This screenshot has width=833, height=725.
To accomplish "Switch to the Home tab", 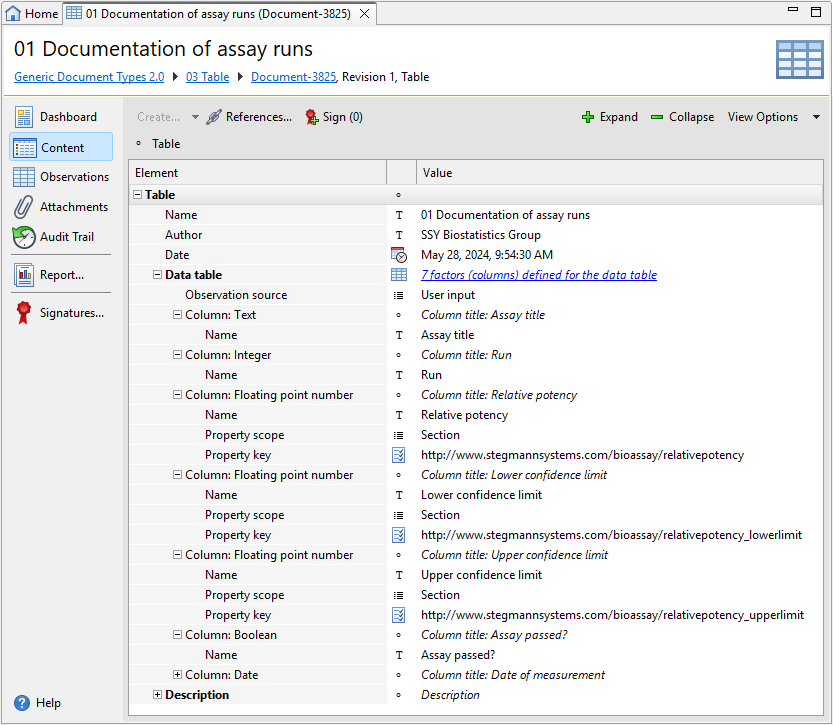I will (31, 13).
